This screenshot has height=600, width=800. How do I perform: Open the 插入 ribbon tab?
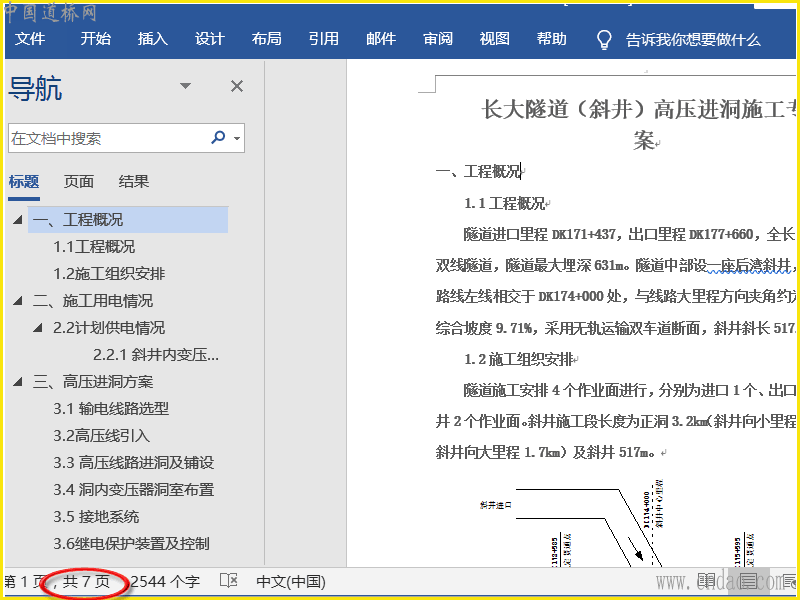[x=153, y=39]
